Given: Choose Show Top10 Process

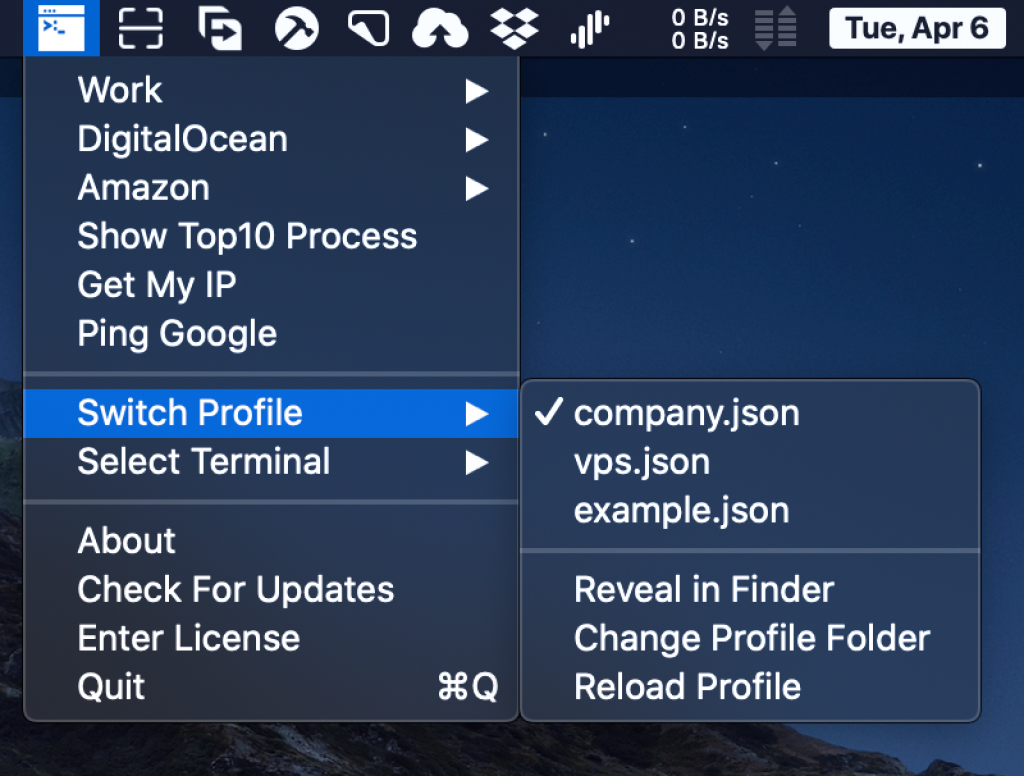Looking at the screenshot, I should point(247,237).
